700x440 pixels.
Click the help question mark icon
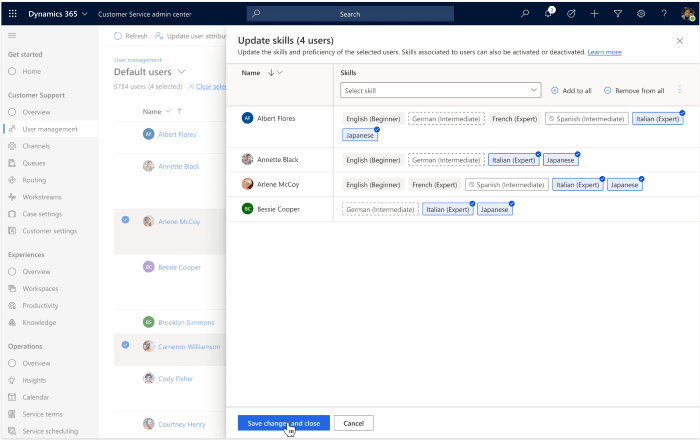664,14
